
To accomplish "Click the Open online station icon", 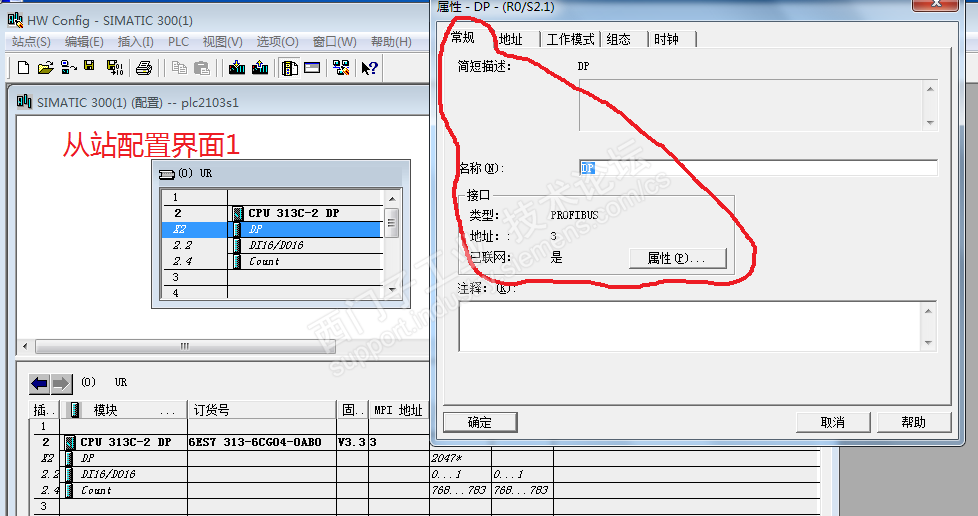I will [x=69, y=67].
